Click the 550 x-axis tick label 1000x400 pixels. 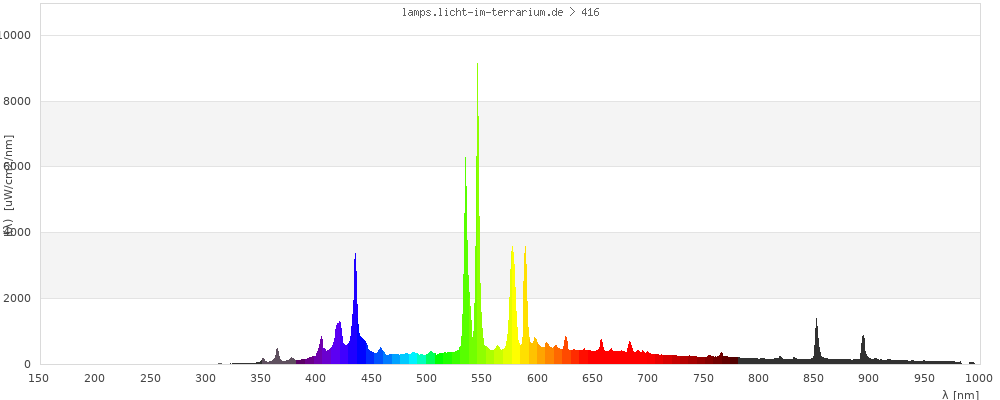pos(481,377)
